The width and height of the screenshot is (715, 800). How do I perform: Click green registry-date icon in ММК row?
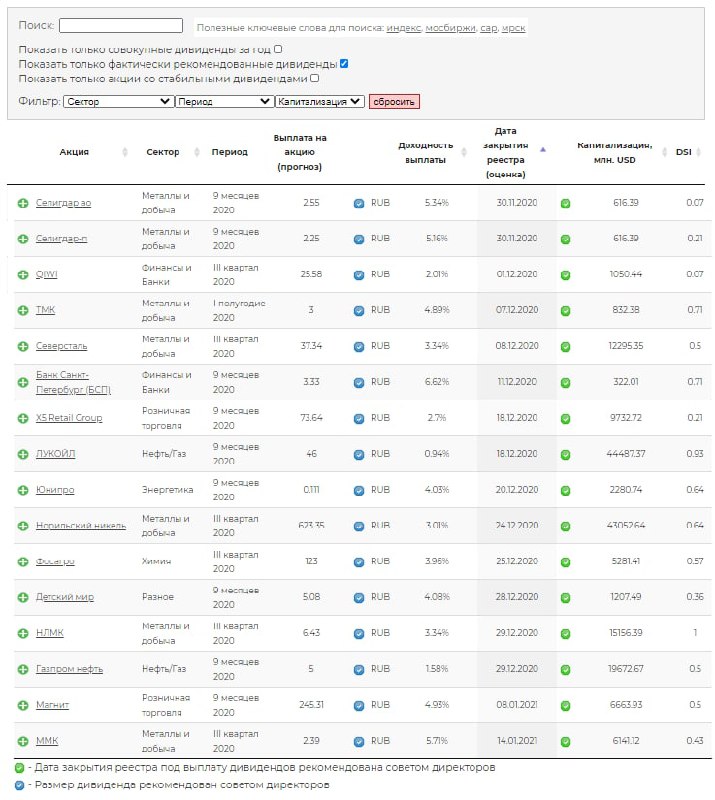(x=565, y=742)
